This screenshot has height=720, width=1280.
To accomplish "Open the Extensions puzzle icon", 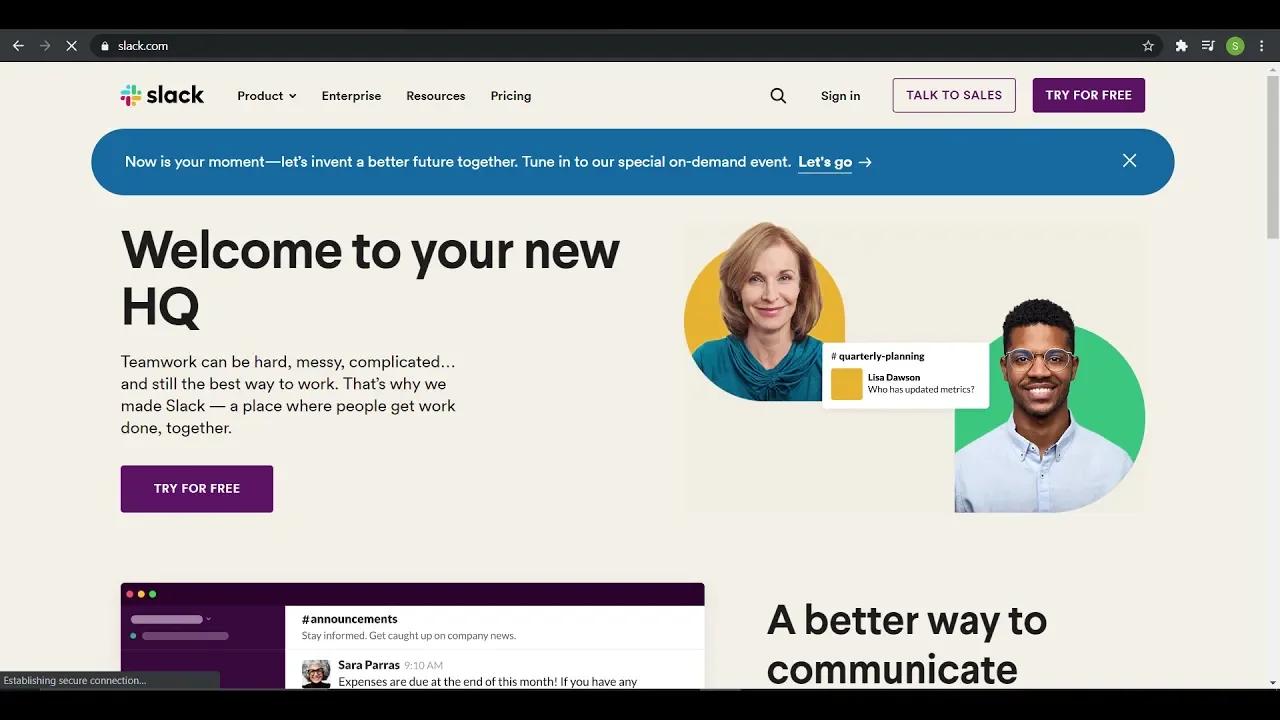I will coord(1181,46).
